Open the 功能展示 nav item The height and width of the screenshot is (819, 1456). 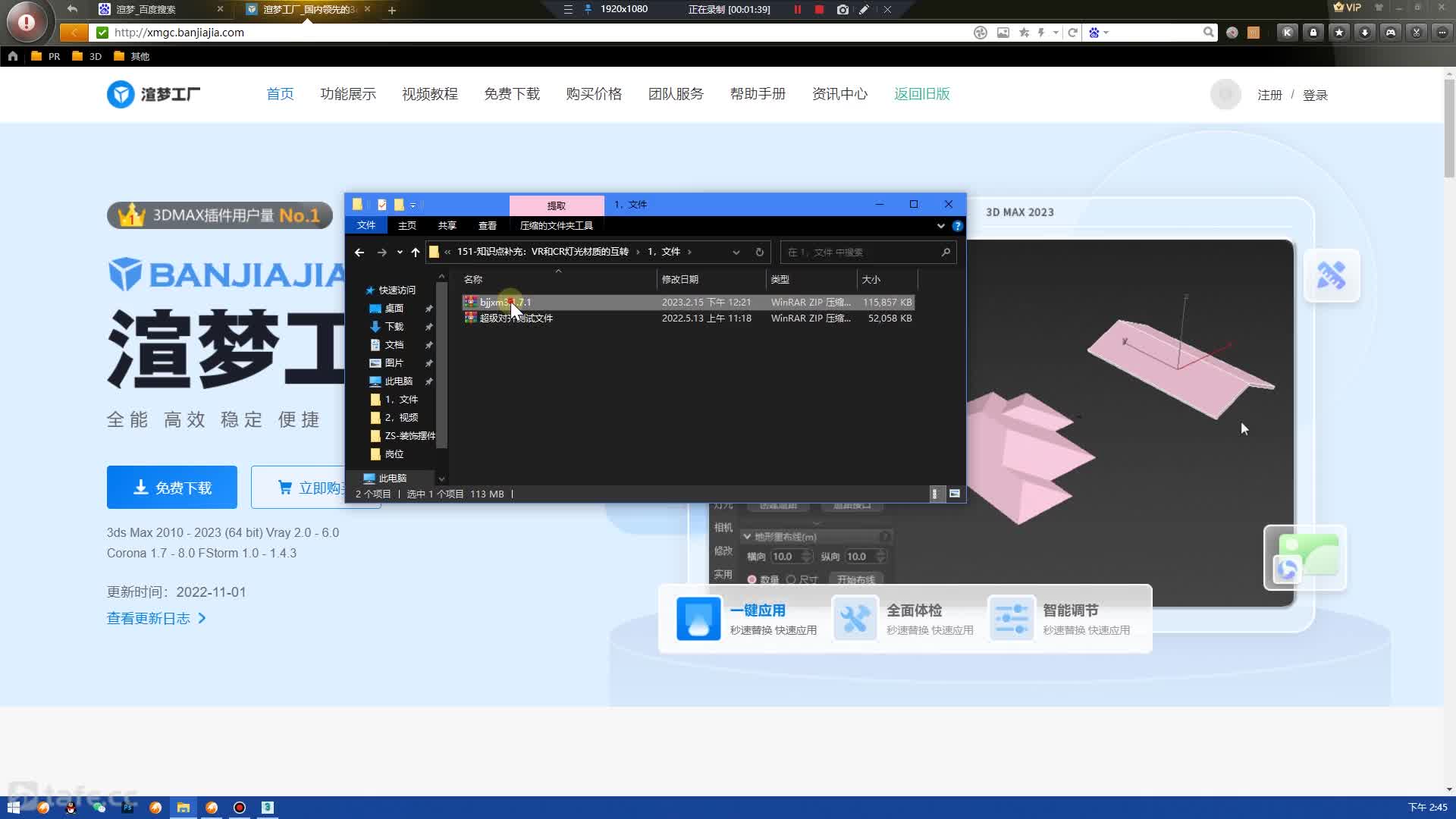348,94
